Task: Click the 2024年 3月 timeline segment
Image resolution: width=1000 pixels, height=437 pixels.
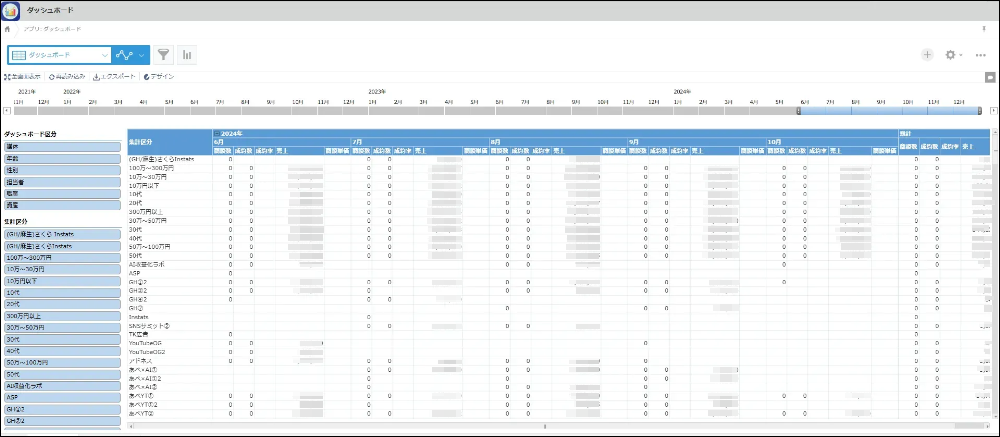Action: pos(737,110)
